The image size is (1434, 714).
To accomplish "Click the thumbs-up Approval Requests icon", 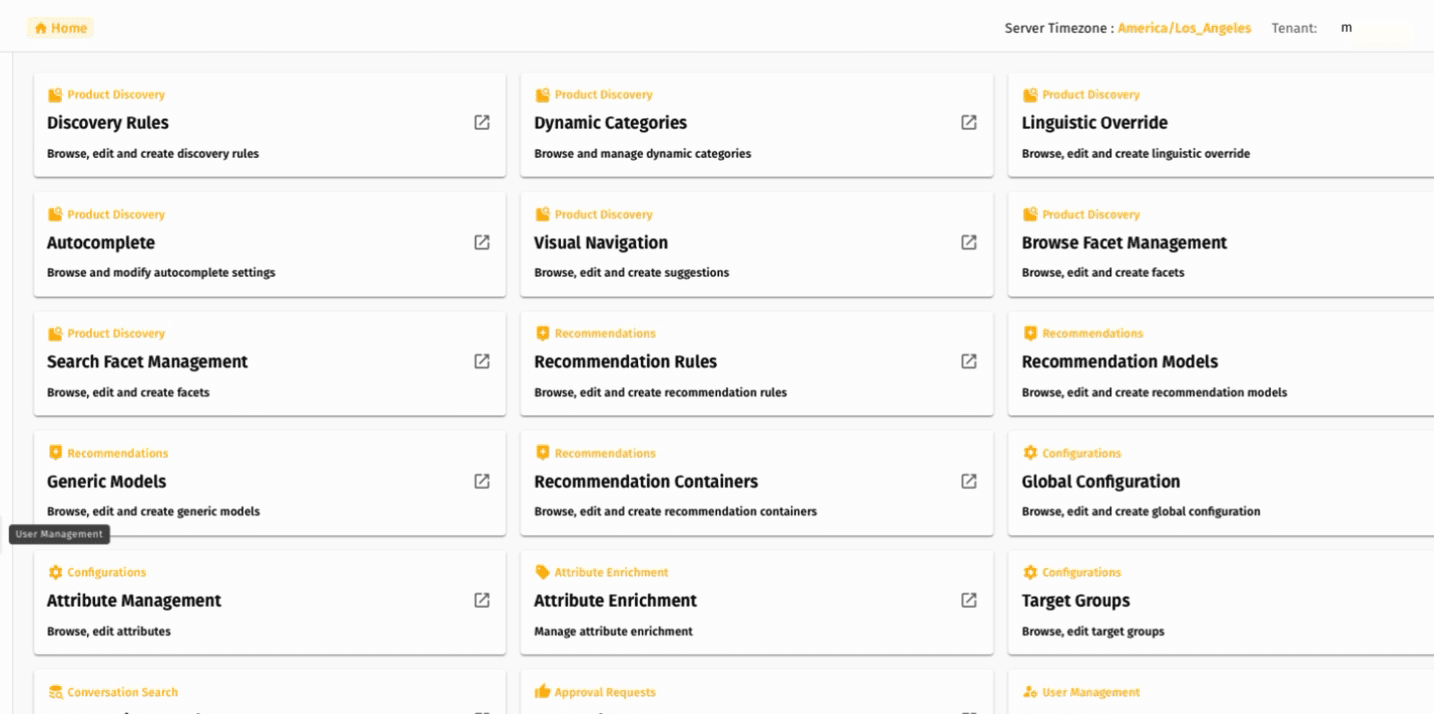I will (542, 692).
